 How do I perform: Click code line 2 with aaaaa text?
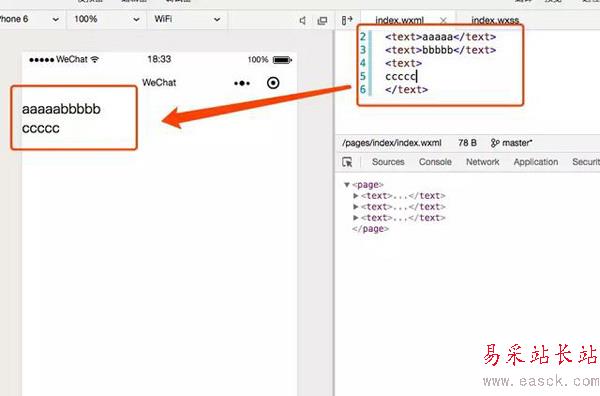440,37
